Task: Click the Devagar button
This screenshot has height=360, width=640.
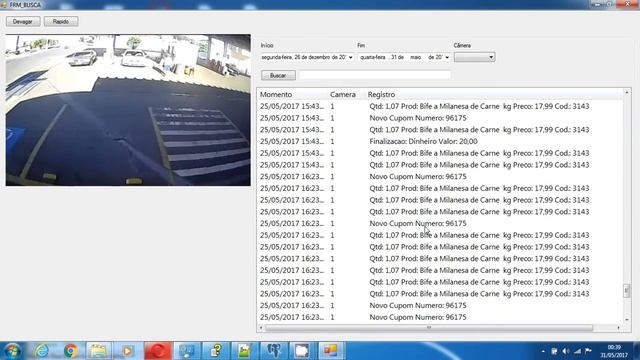Action: click(23, 21)
